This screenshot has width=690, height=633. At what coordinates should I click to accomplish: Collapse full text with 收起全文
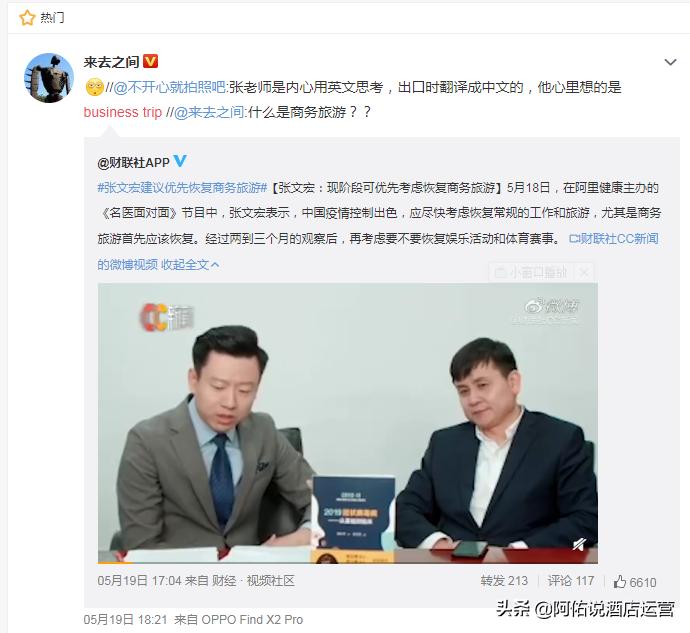coord(190,265)
